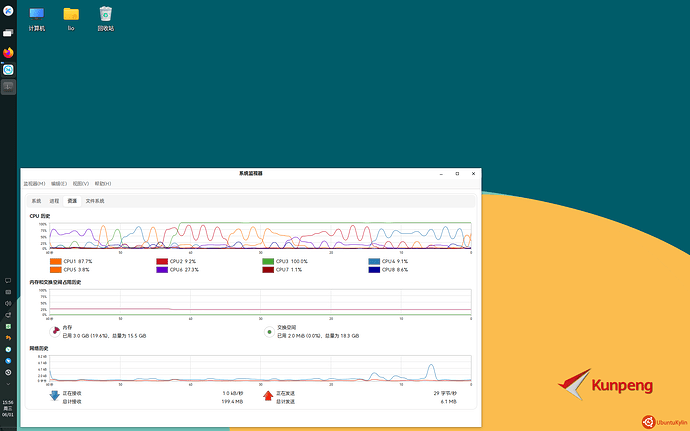Click the CPU1 orange color swatch

[x=55, y=261]
